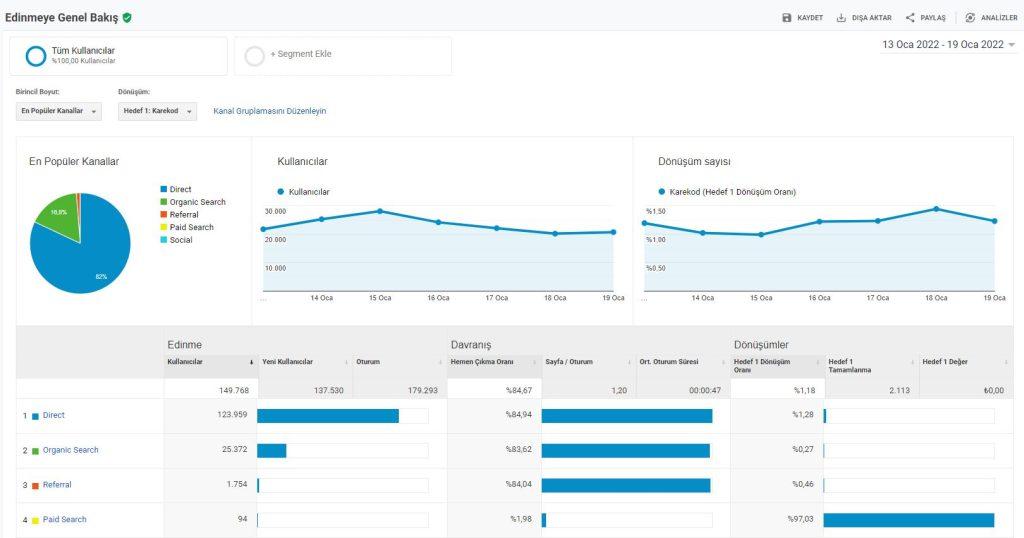Click the Direct row Yeni Kullanıcılar bar
This screenshot has width=1024, height=538.
328,416
